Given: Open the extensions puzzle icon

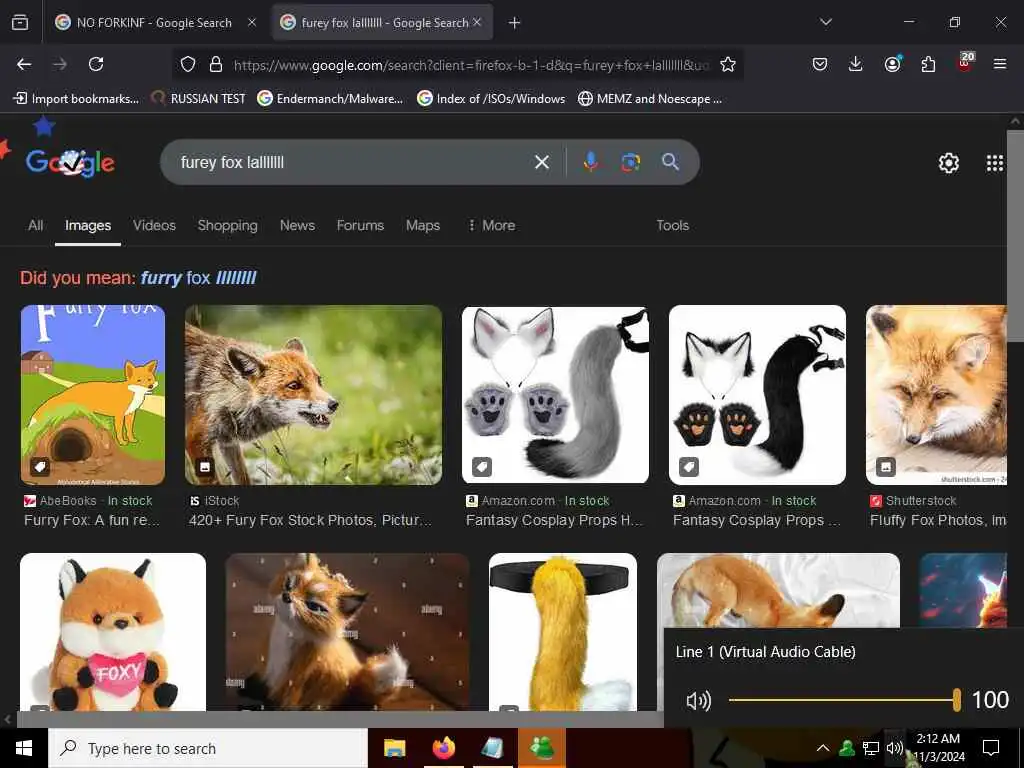Looking at the screenshot, I should (928, 64).
